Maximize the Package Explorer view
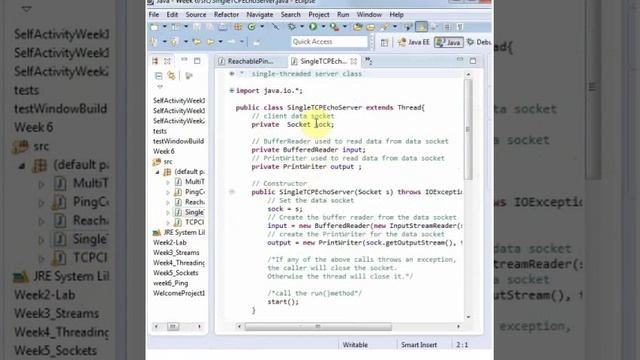The image size is (640, 360). (197, 61)
